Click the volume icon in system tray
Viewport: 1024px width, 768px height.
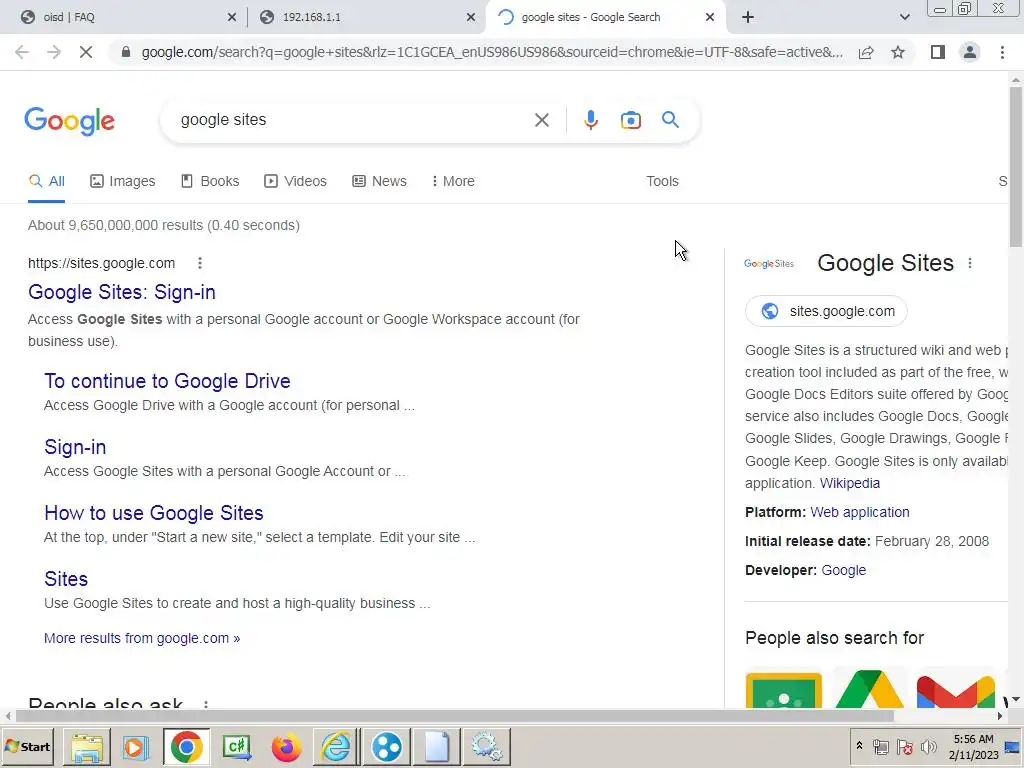click(928, 746)
